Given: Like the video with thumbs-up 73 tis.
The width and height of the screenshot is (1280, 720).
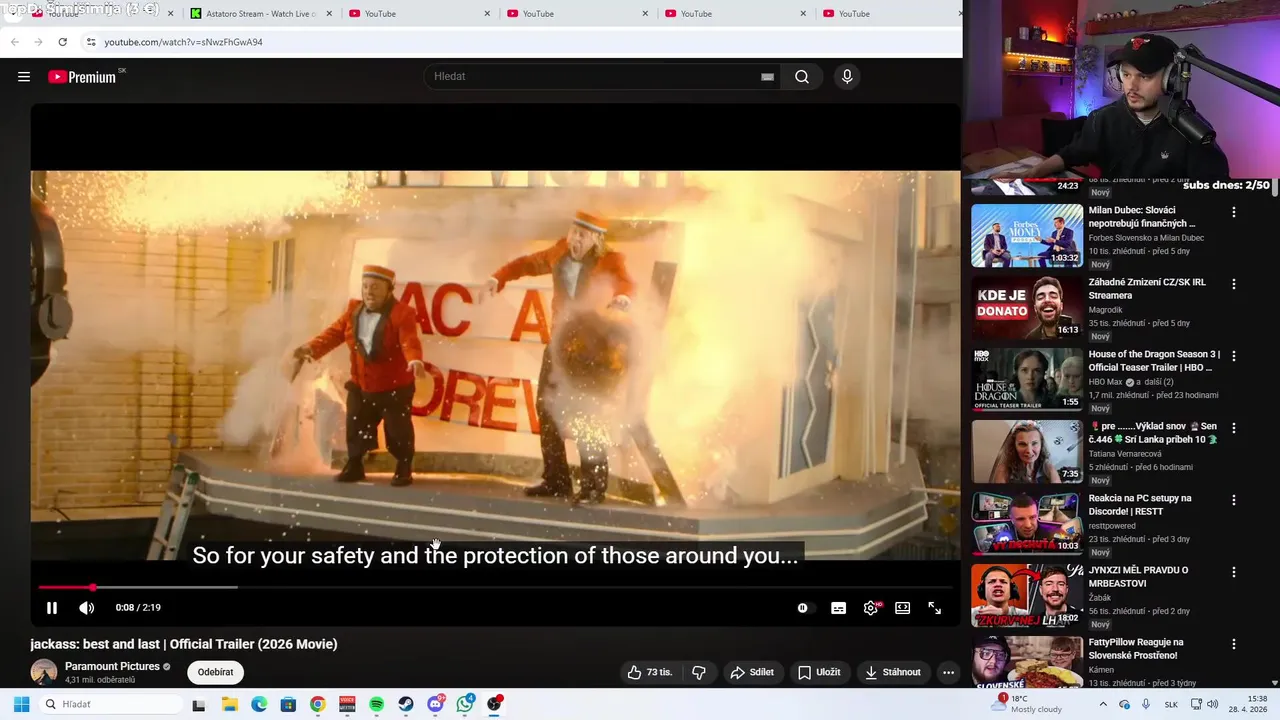Looking at the screenshot, I should click(x=650, y=672).
